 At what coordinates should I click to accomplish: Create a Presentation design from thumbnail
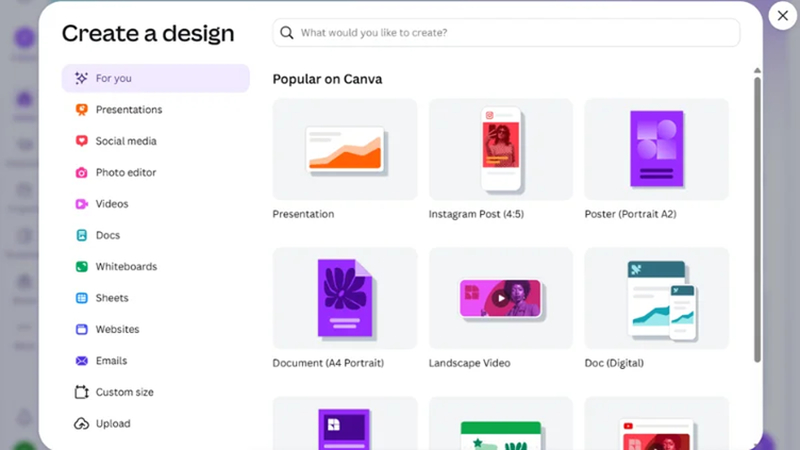tap(345, 149)
